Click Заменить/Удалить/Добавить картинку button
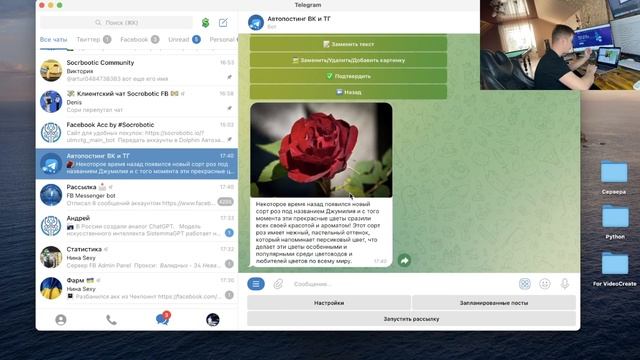The width and height of the screenshot is (640, 360). pos(348,60)
